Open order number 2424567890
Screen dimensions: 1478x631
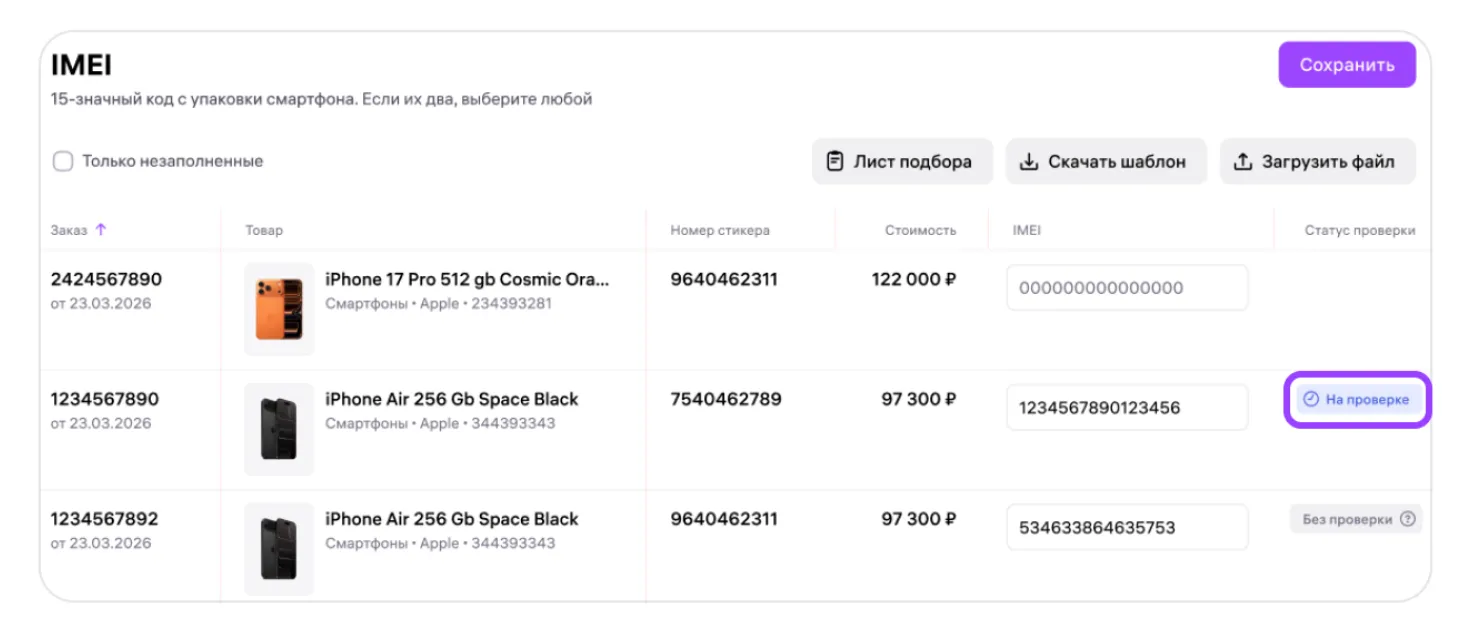coord(106,279)
